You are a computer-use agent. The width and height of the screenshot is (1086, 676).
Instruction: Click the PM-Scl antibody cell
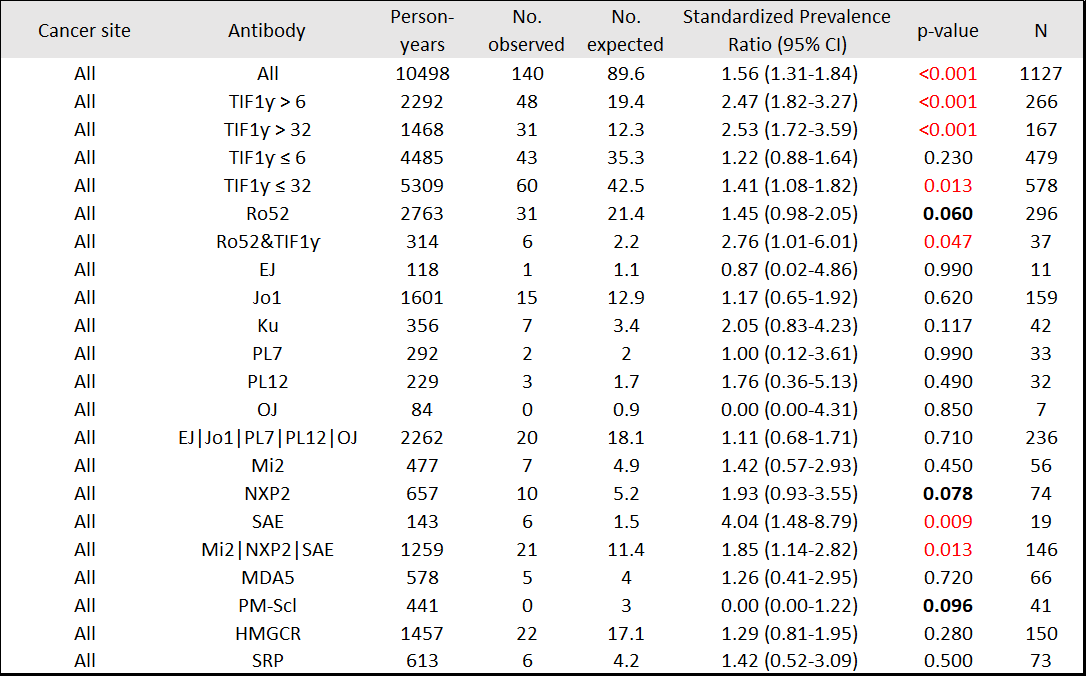[267, 605]
